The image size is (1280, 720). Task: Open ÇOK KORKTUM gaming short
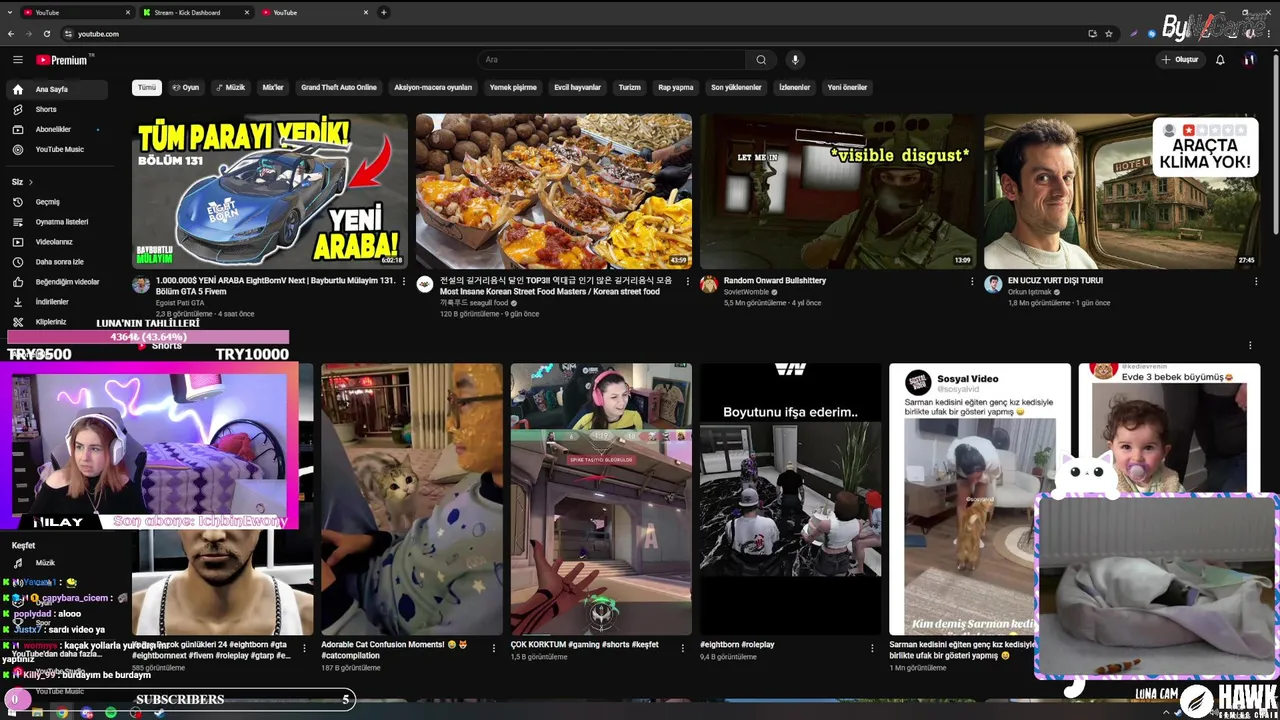(x=601, y=499)
